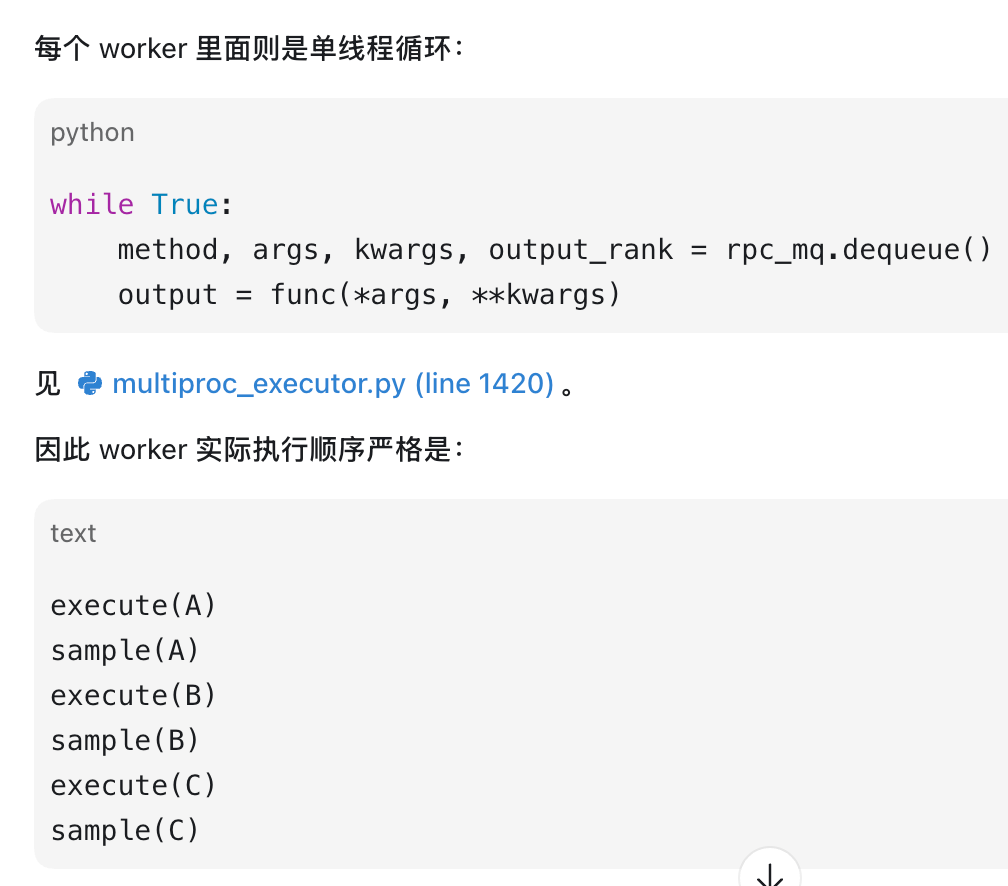Viewport: 1008px width, 886px height.
Task: Click the execute(B) line
Action: tap(133, 696)
